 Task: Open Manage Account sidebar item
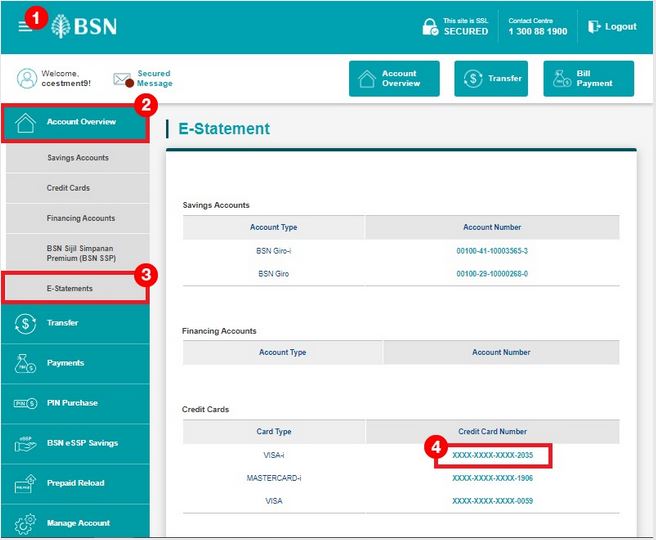coord(75,522)
